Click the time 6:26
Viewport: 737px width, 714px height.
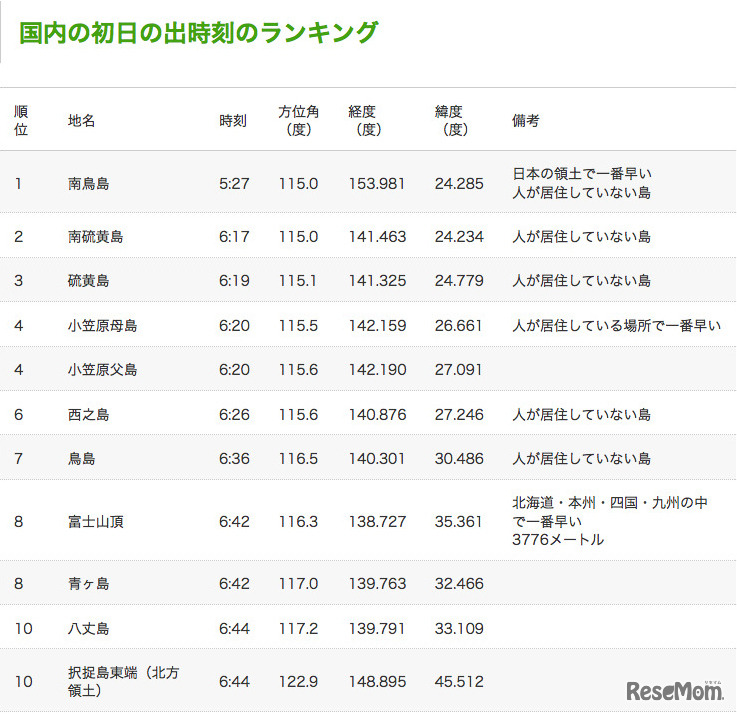coord(234,415)
